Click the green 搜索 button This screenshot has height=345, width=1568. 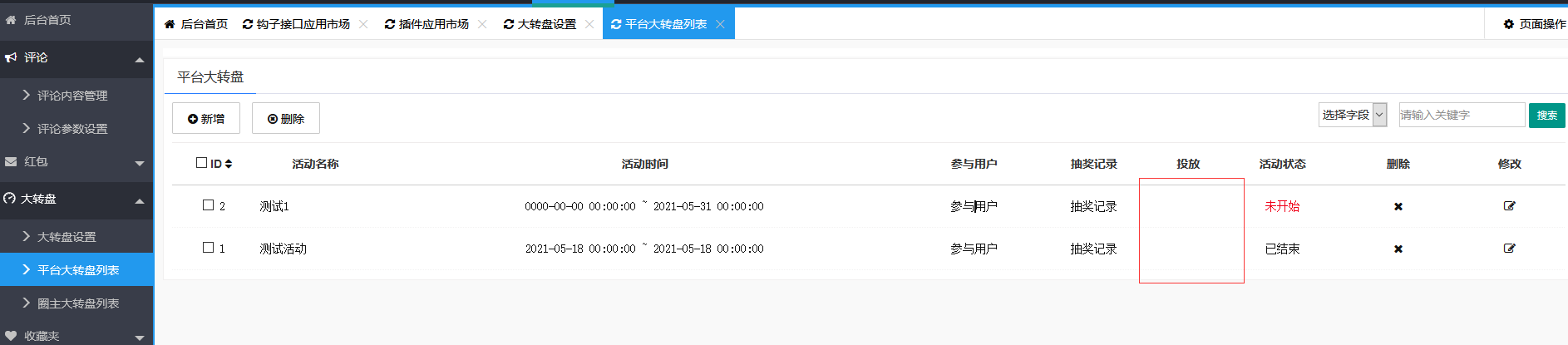(1546, 116)
